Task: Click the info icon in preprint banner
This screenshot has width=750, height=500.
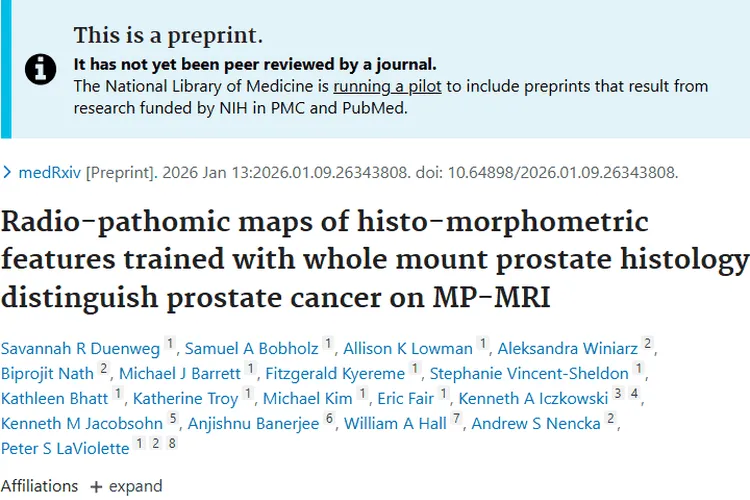Action: [41, 68]
